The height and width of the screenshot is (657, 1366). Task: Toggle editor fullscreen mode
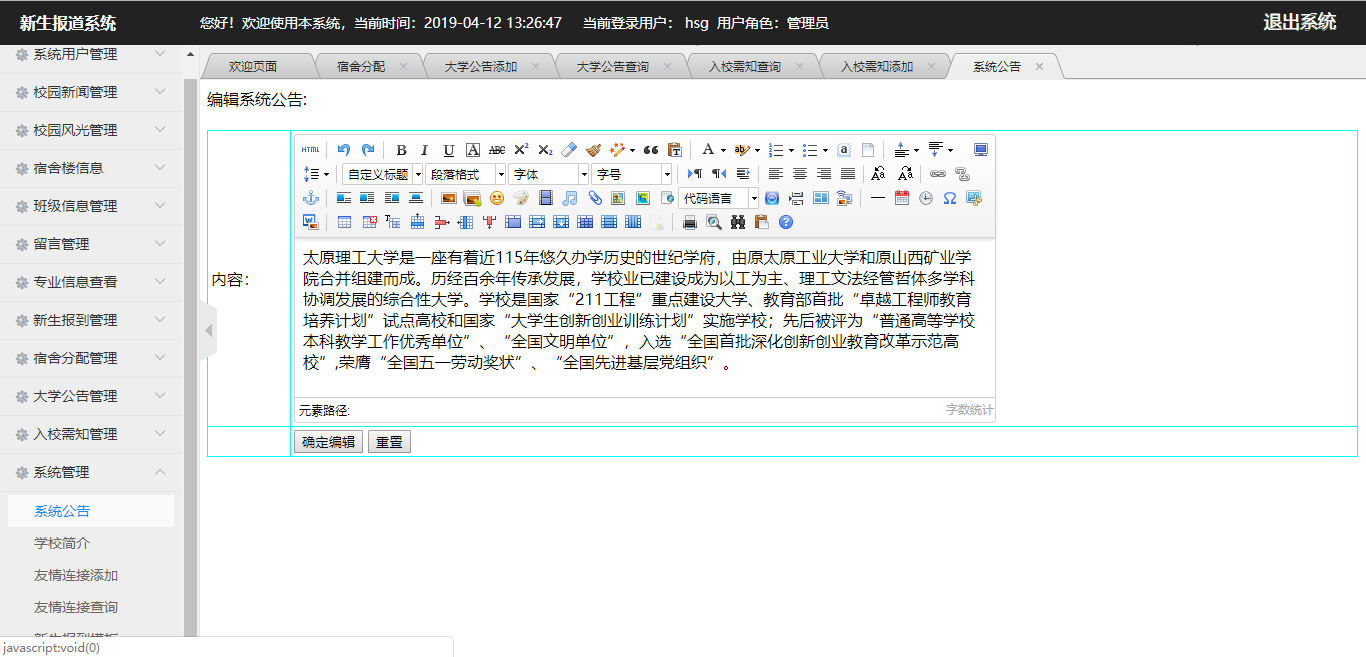coord(981,150)
